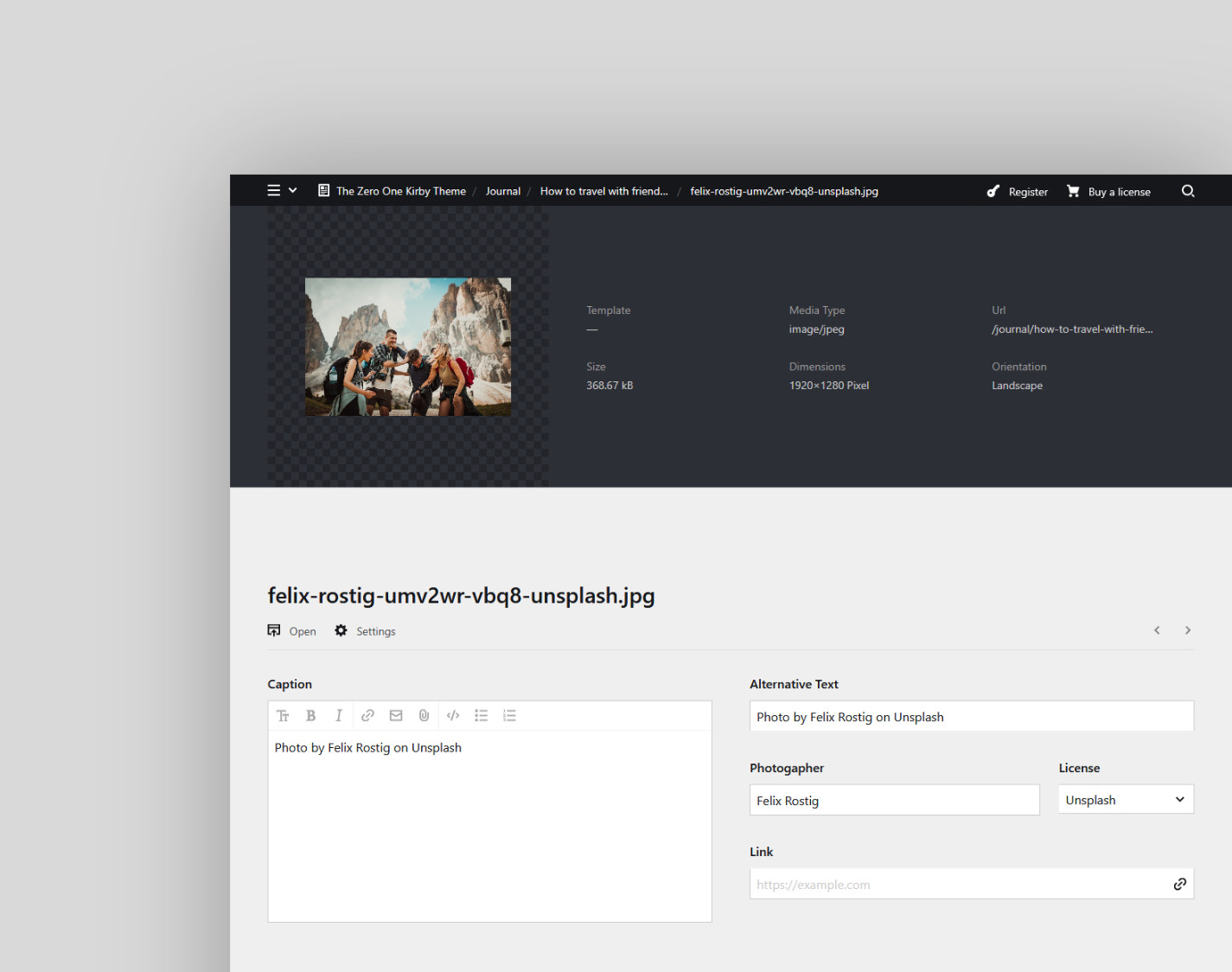Viewport: 1232px width, 972px height.
Task: Expand the License dropdown showing Unsplash
Action: tap(1125, 800)
